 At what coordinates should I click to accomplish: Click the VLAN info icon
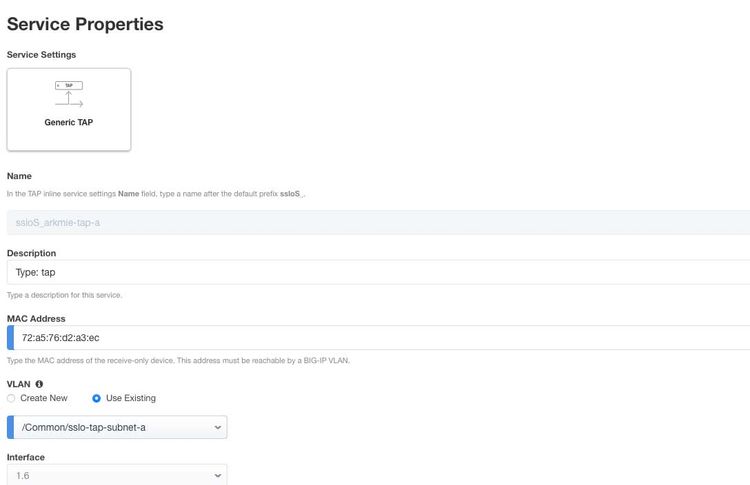pyautogui.click(x=40, y=383)
